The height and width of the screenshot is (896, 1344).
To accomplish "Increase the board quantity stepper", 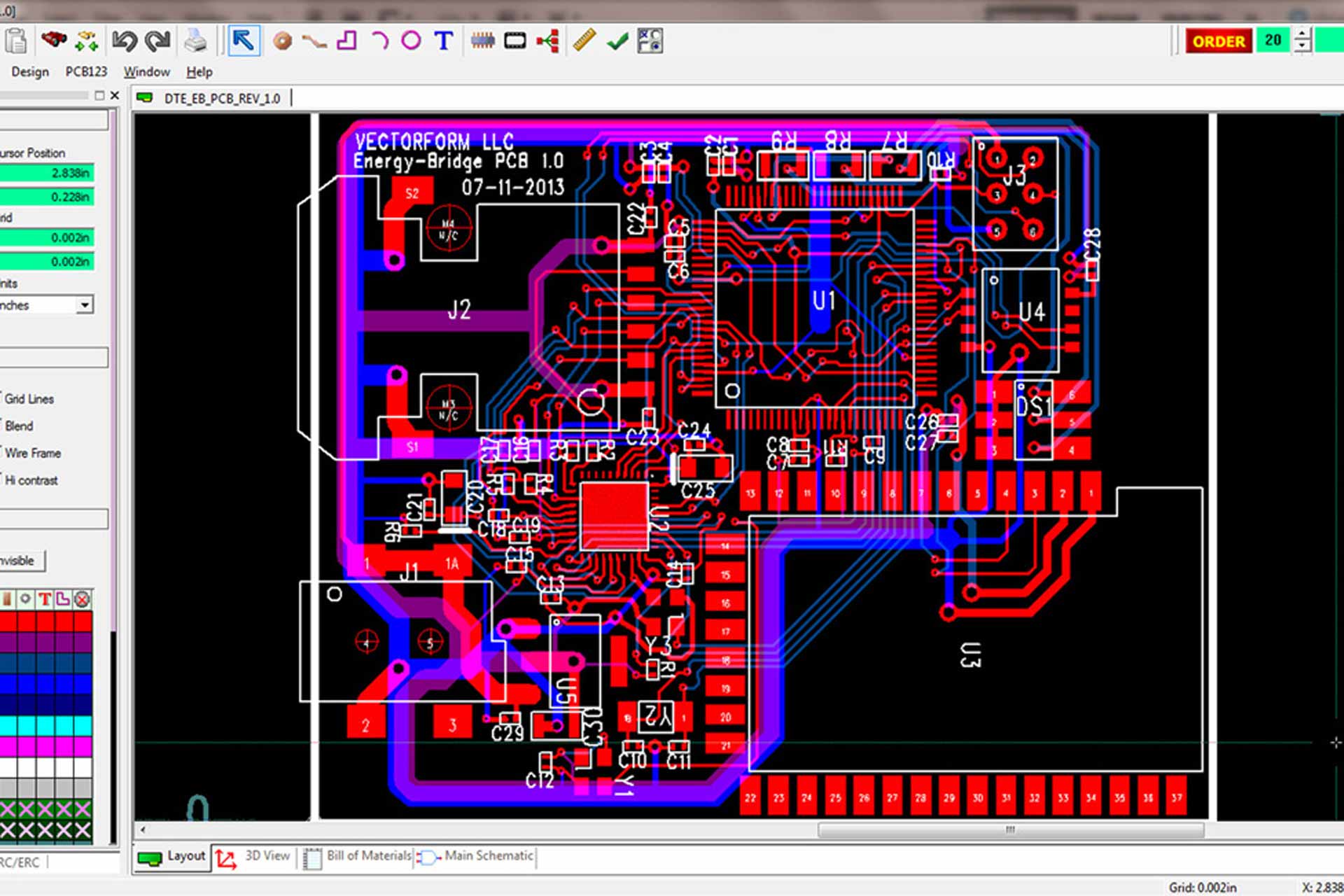I will 1302,34.
